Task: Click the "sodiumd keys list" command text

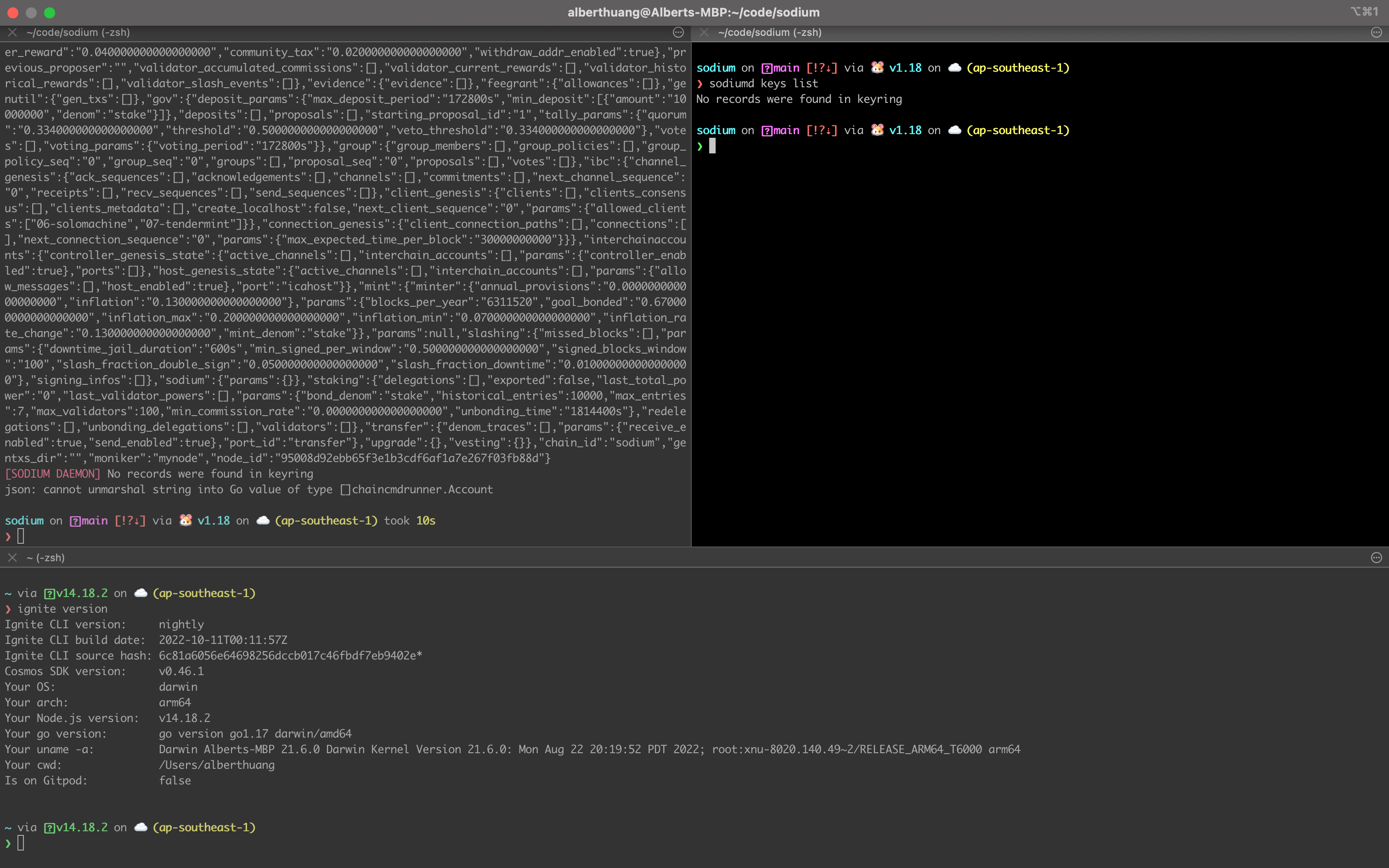Action: (x=763, y=84)
